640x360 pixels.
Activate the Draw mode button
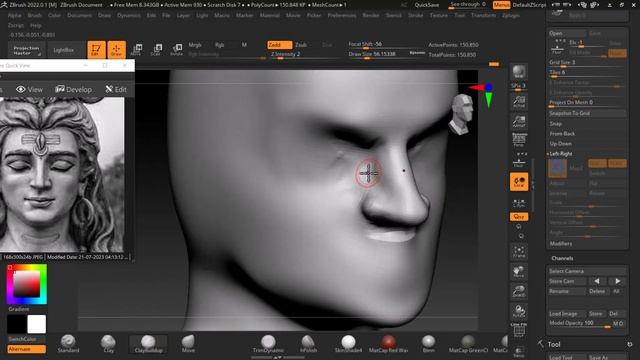[x=116, y=50]
